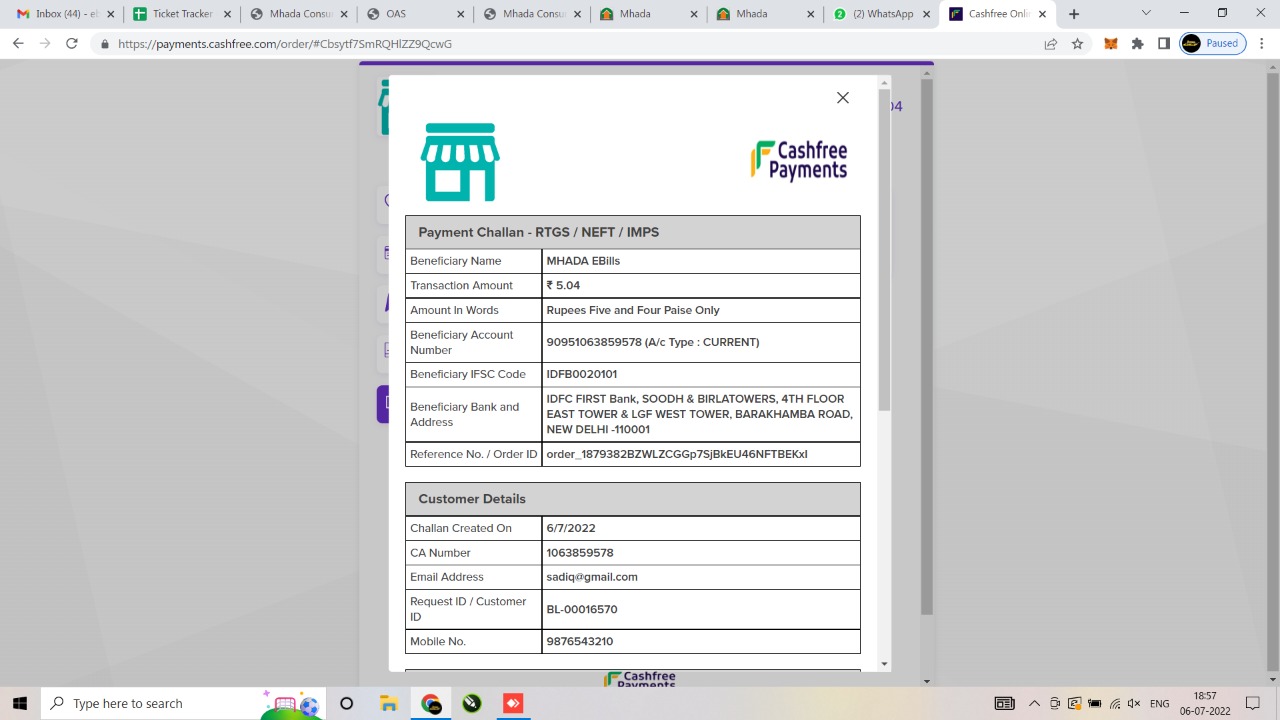Click the Customer Details section header

point(633,499)
